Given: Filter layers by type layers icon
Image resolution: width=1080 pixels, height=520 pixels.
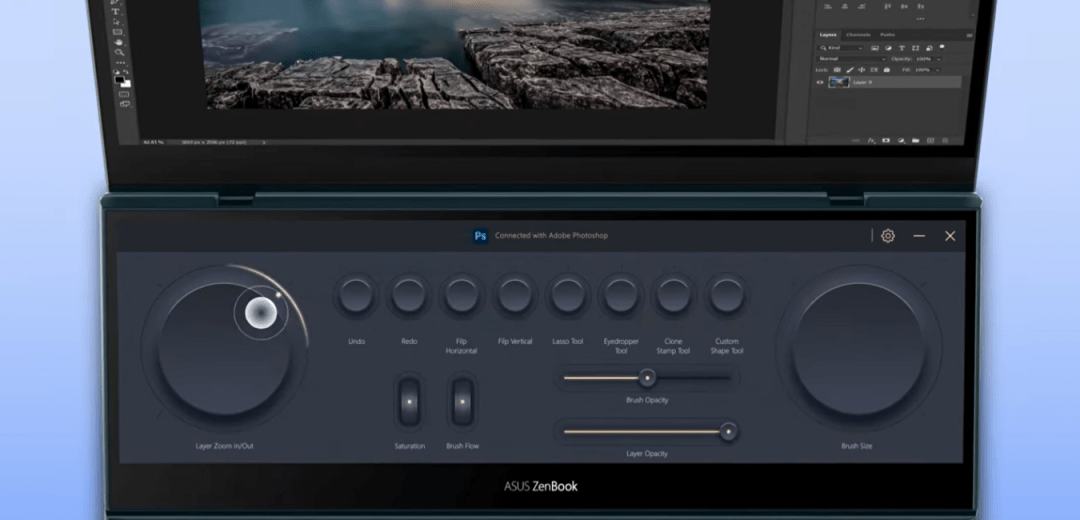Looking at the screenshot, I should pyautogui.click(x=902, y=48).
